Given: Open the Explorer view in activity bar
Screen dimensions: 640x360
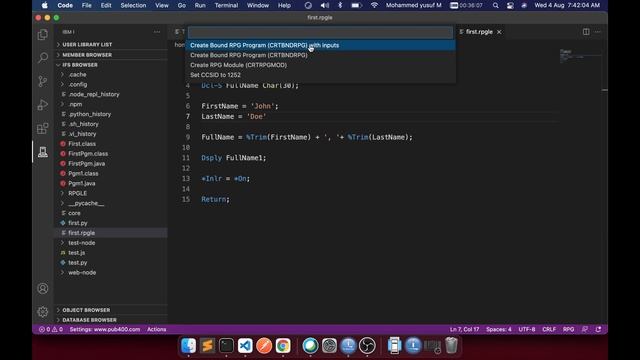Looking at the screenshot, I should tap(43, 35).
